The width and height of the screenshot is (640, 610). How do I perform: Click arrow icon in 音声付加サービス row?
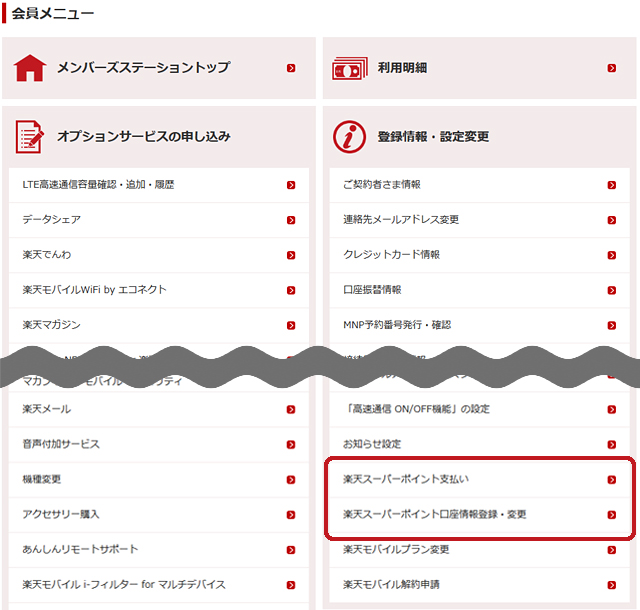point(291,445)
